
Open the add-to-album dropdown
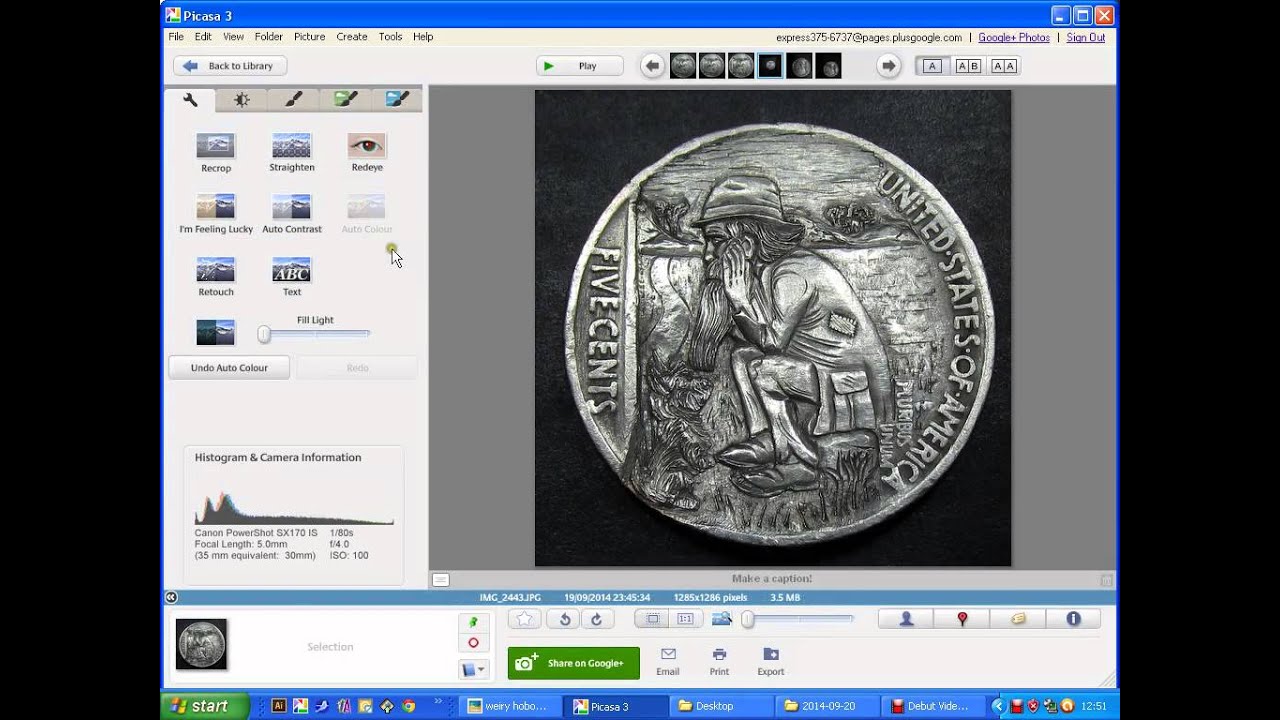tap(473, 669)
